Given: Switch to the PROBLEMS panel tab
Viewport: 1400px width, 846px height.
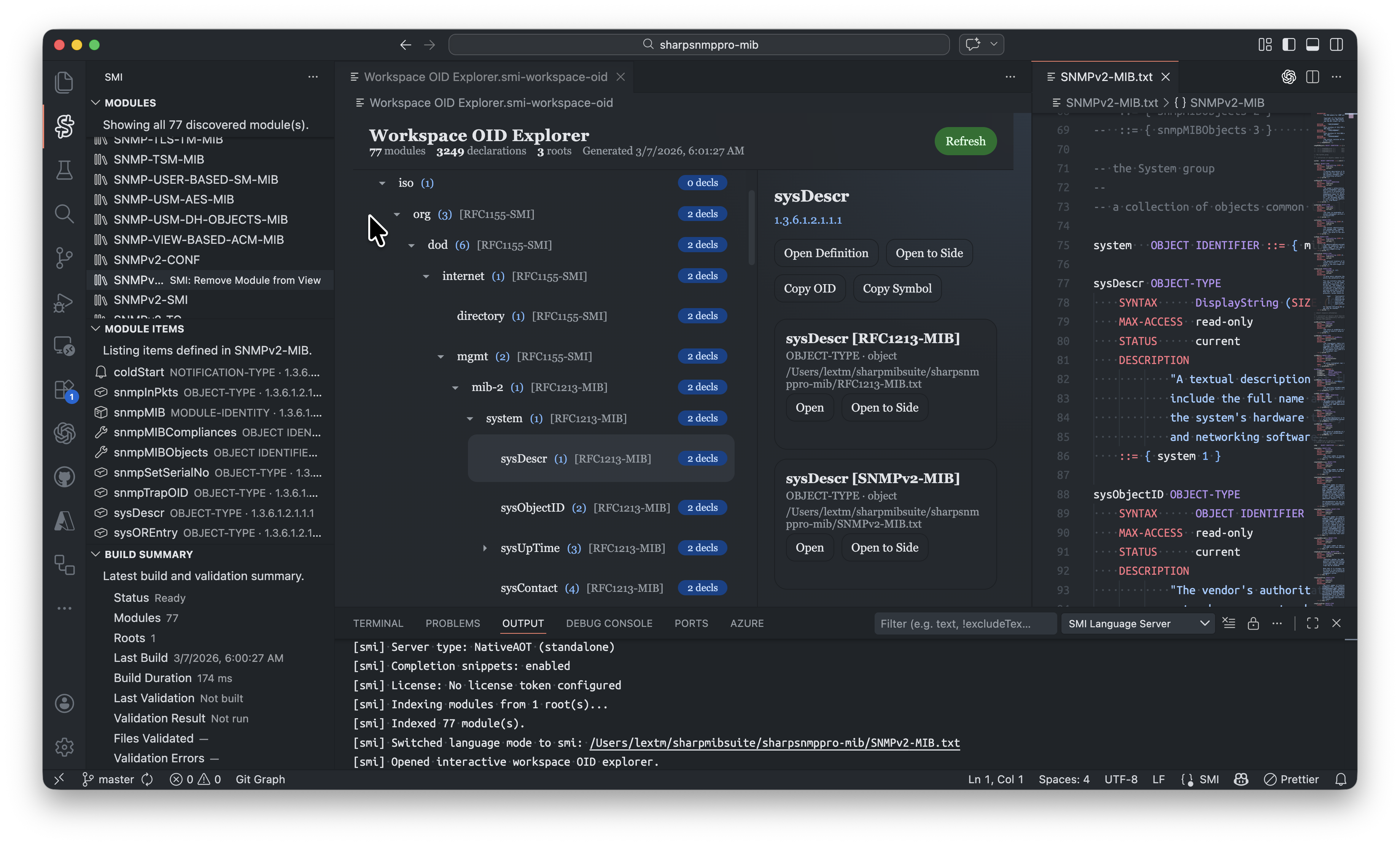Looking at the screenshot, I should [x=452, y=623].
